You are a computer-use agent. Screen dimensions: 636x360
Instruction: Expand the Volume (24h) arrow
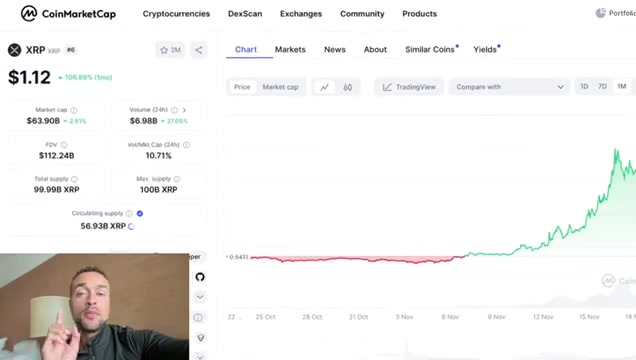pyautogui.click(x=184, y=110)
